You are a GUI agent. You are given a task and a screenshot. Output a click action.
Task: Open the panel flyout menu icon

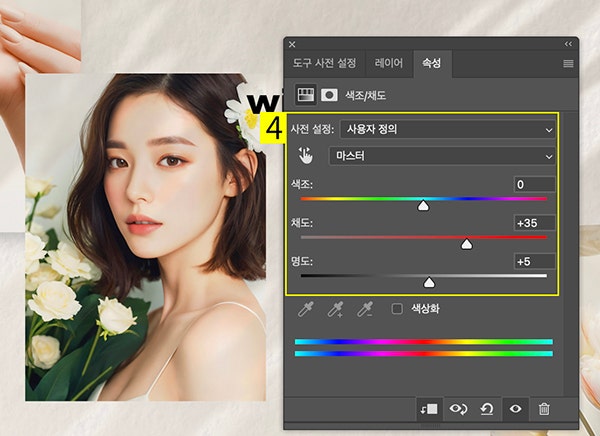tap(568, 64)
